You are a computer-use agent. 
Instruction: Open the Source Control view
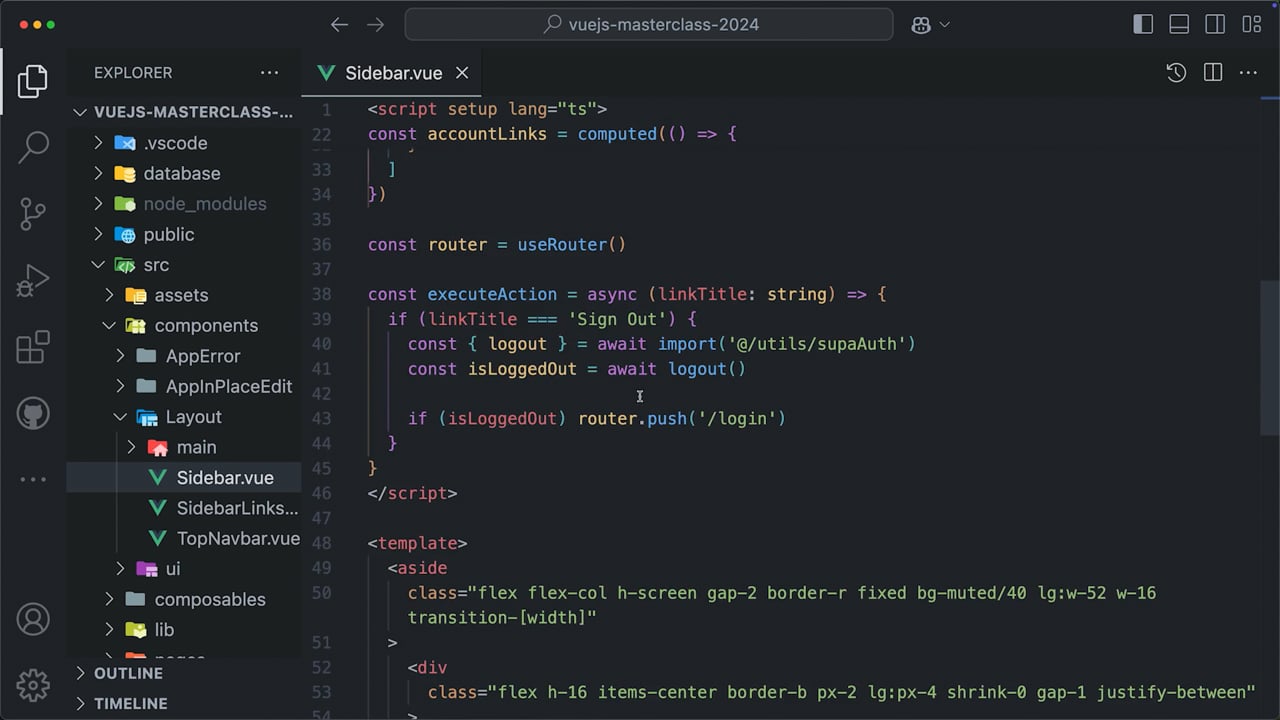click(x=33, y=214)
